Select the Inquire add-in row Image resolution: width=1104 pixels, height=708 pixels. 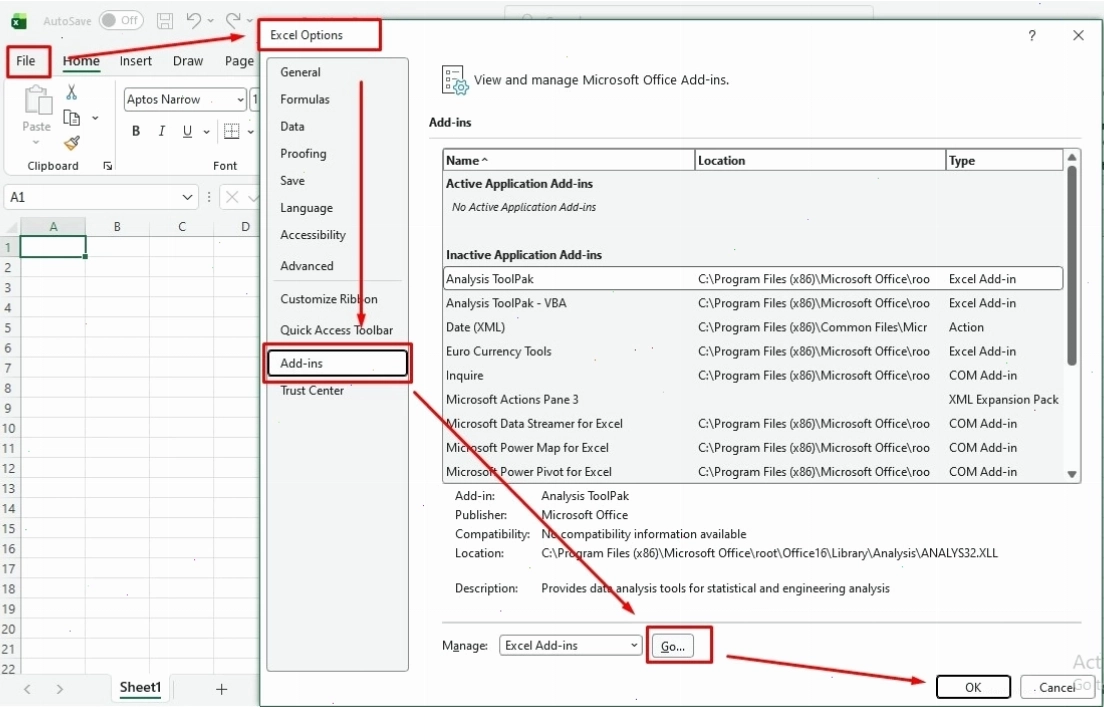753,376
